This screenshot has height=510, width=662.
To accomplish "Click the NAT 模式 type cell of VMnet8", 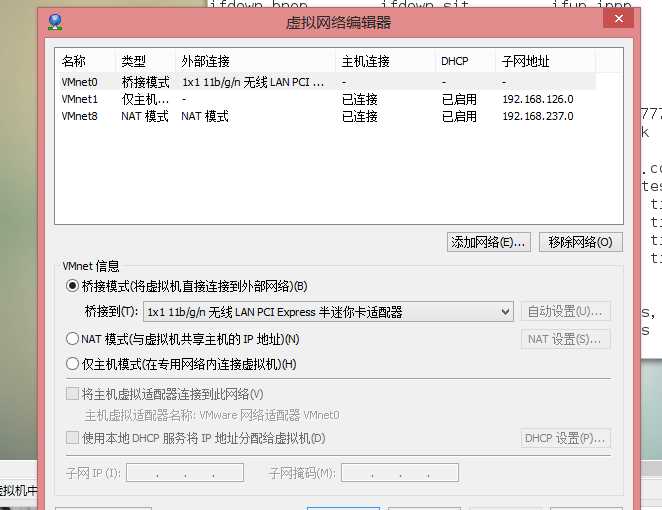I will (x=145, y=116).
